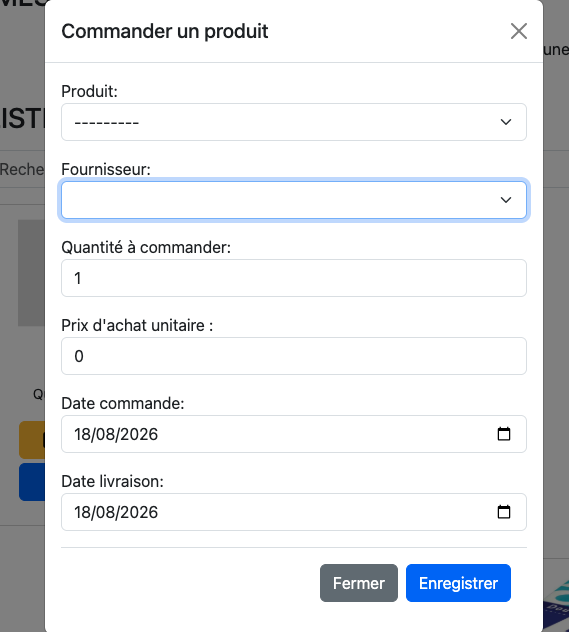
Task: Click the Fermer button
Action: pyautogui.click(x=359, y=583)
